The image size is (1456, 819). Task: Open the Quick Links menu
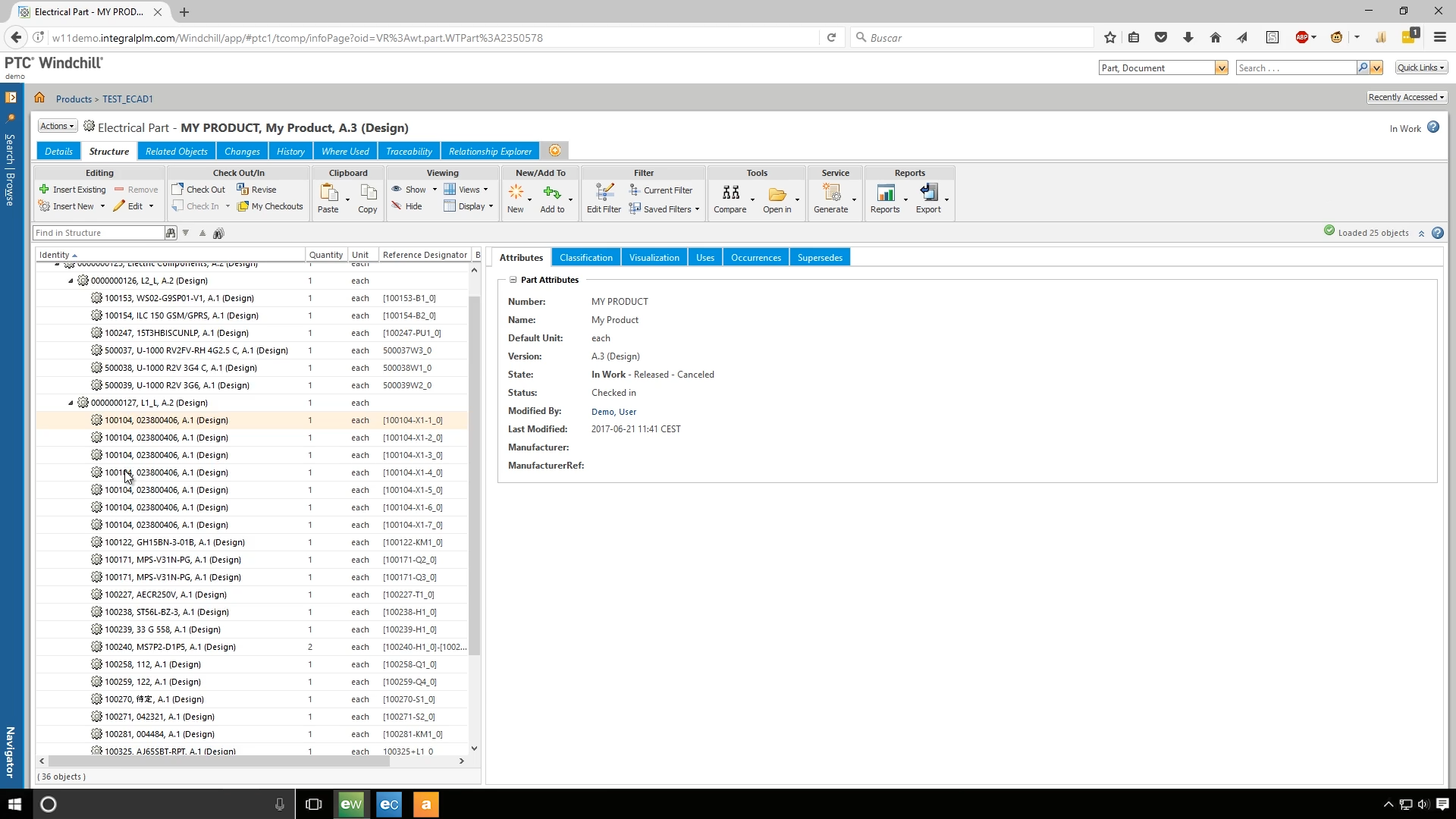(x=1421, y=67)
